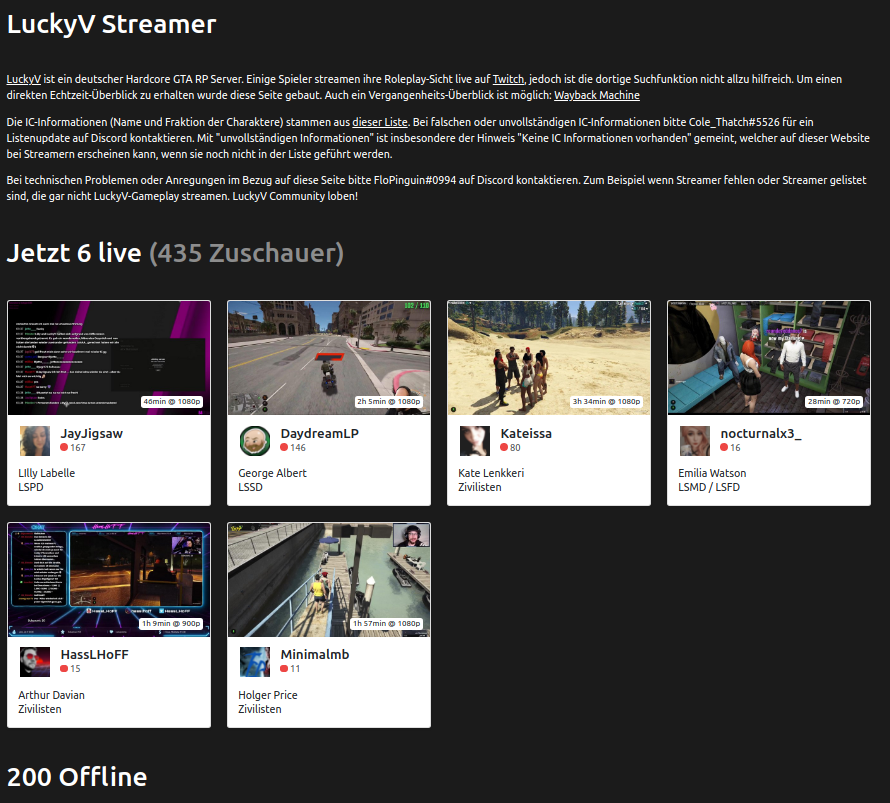
Task: Click DaydreamLP's profile avatar
Action: click(x=254, y=440)
